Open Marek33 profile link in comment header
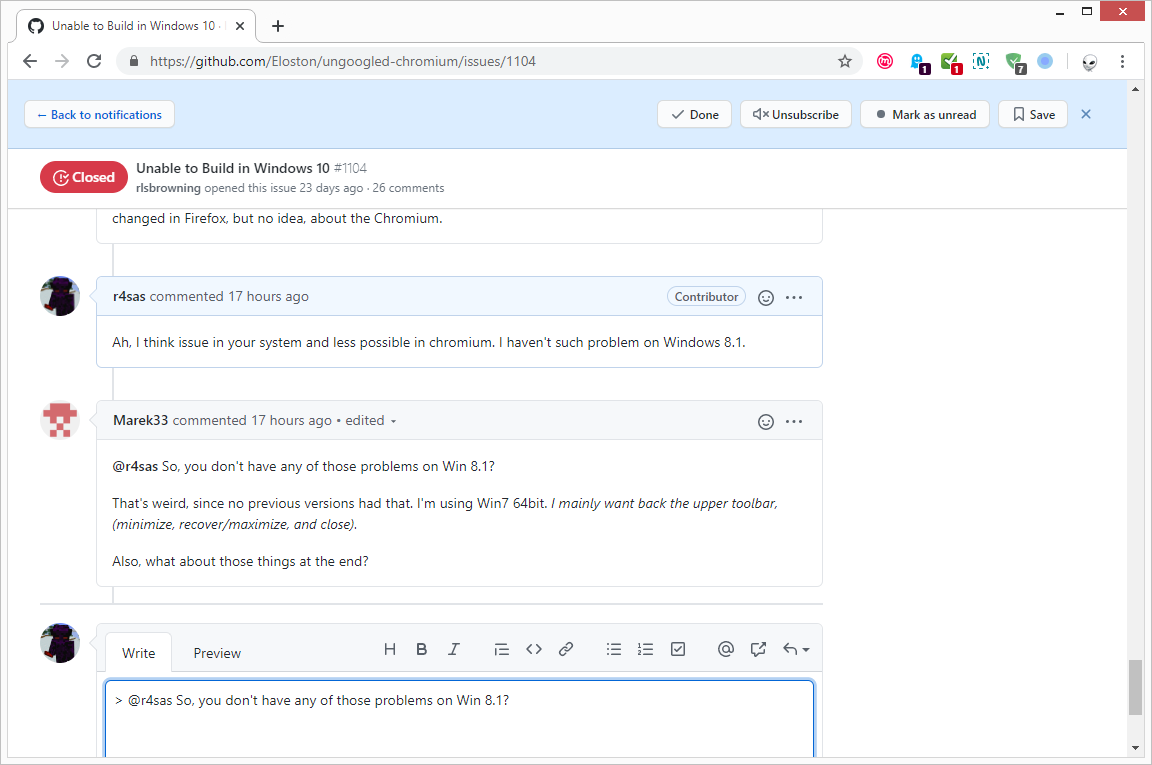The image size is (1152, 765). click(140, 420)
